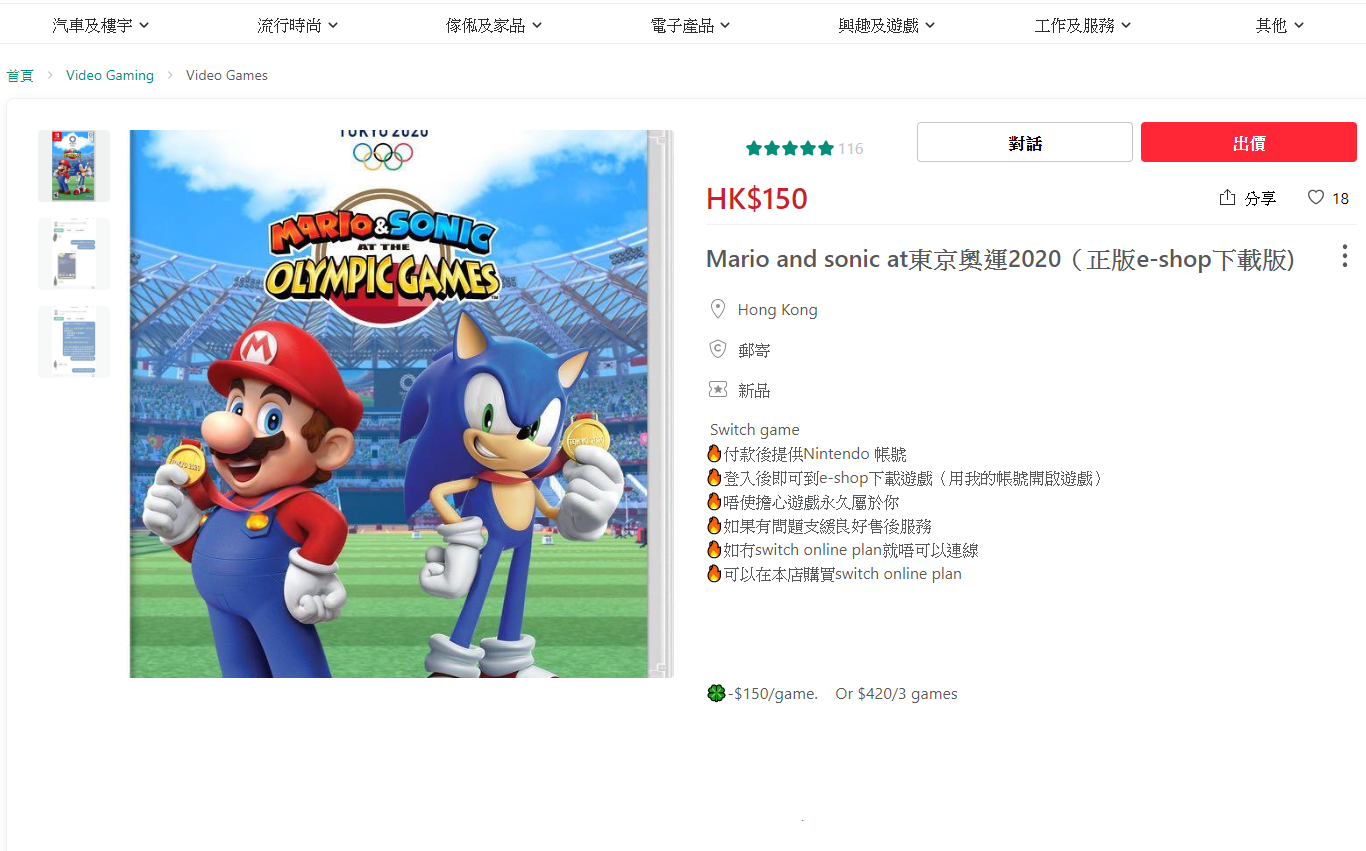
Task: Open the 工作及服務 menu
Action: [x=1083, y=25]
